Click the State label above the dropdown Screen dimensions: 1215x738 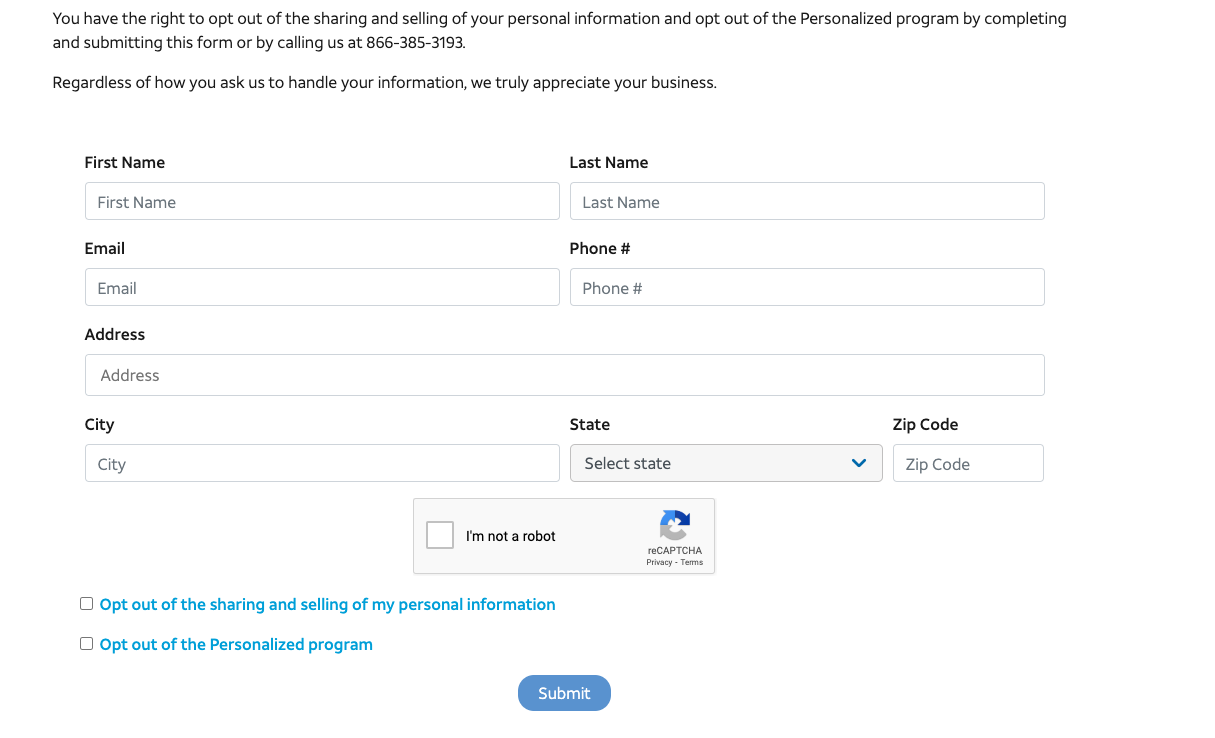click(589, 424)
